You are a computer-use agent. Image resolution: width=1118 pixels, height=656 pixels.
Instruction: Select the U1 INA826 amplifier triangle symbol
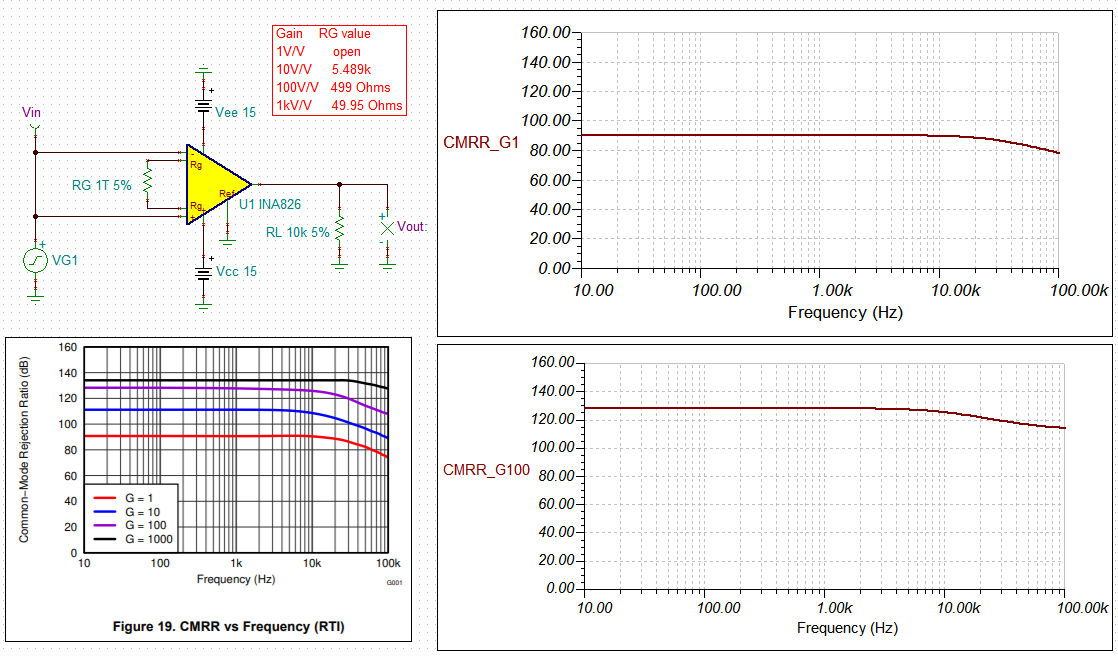(x=217, y=184)
